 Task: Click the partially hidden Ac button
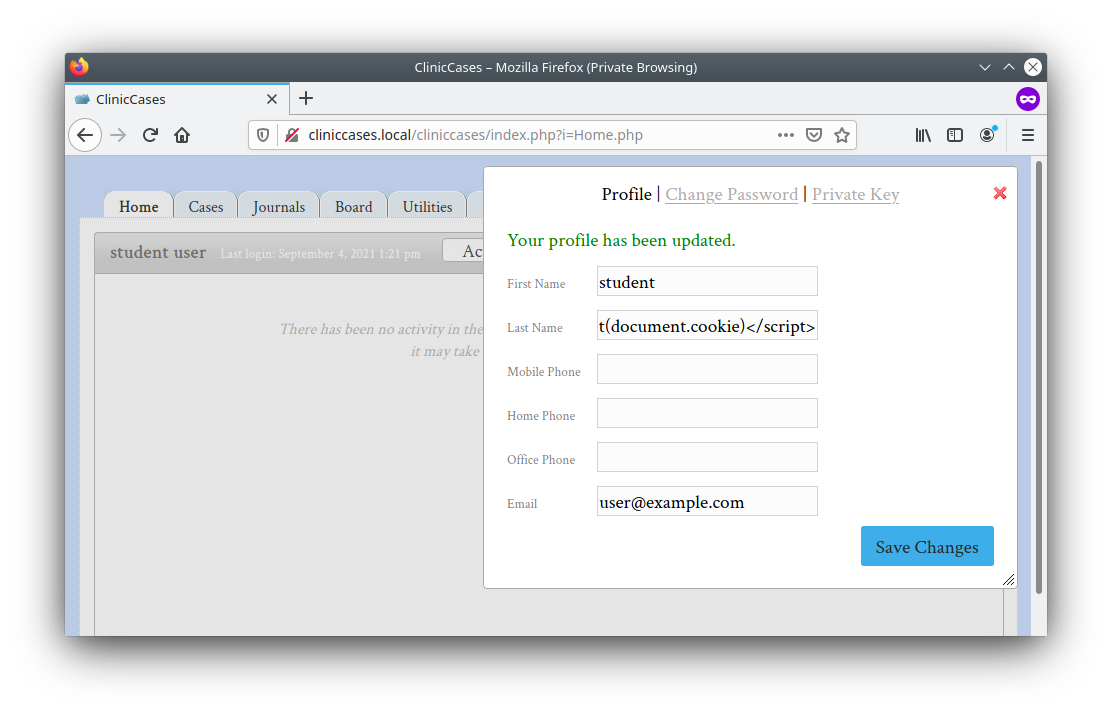point(464,250)
